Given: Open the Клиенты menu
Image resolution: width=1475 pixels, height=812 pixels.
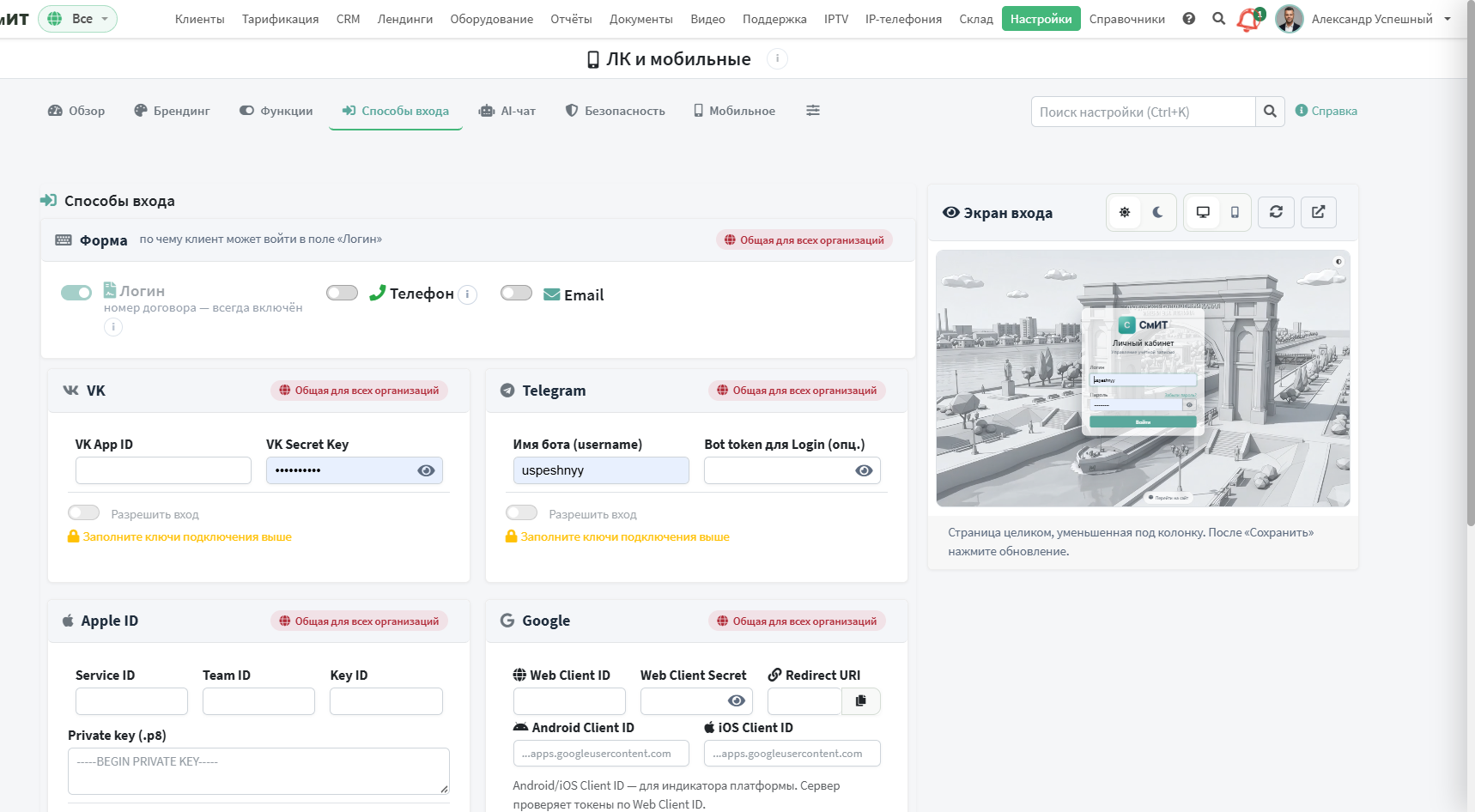Looking at the screenshot, I should [200, 19].
